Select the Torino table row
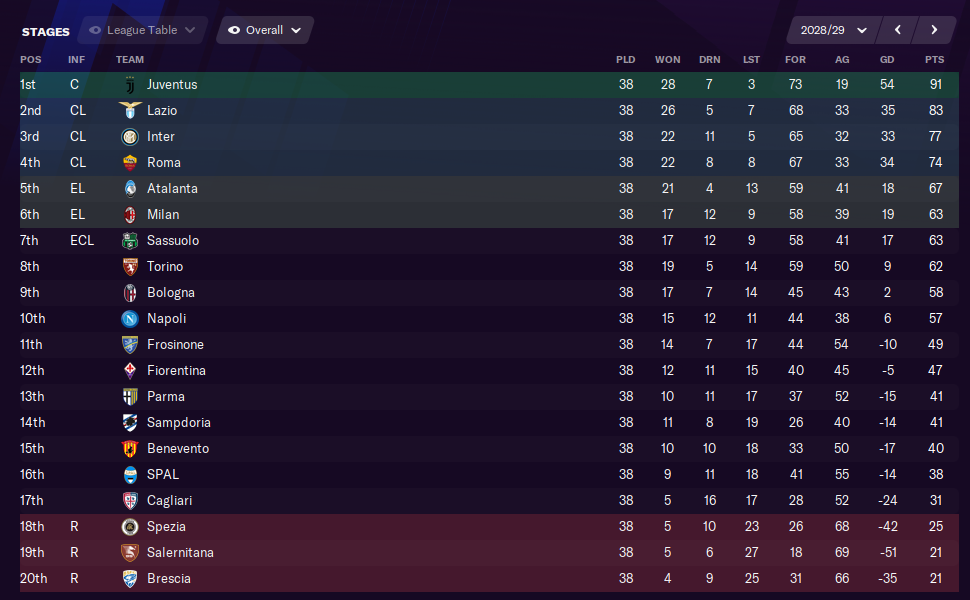970x600 pixels. 489,267
